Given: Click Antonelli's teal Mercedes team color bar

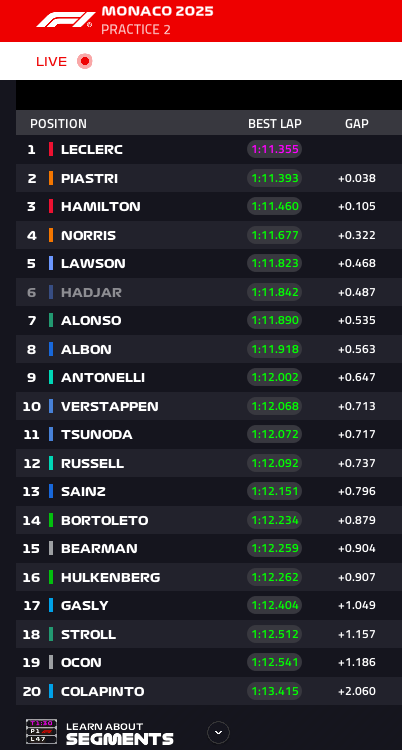Looking at the screenshot, I should [51, 377].
